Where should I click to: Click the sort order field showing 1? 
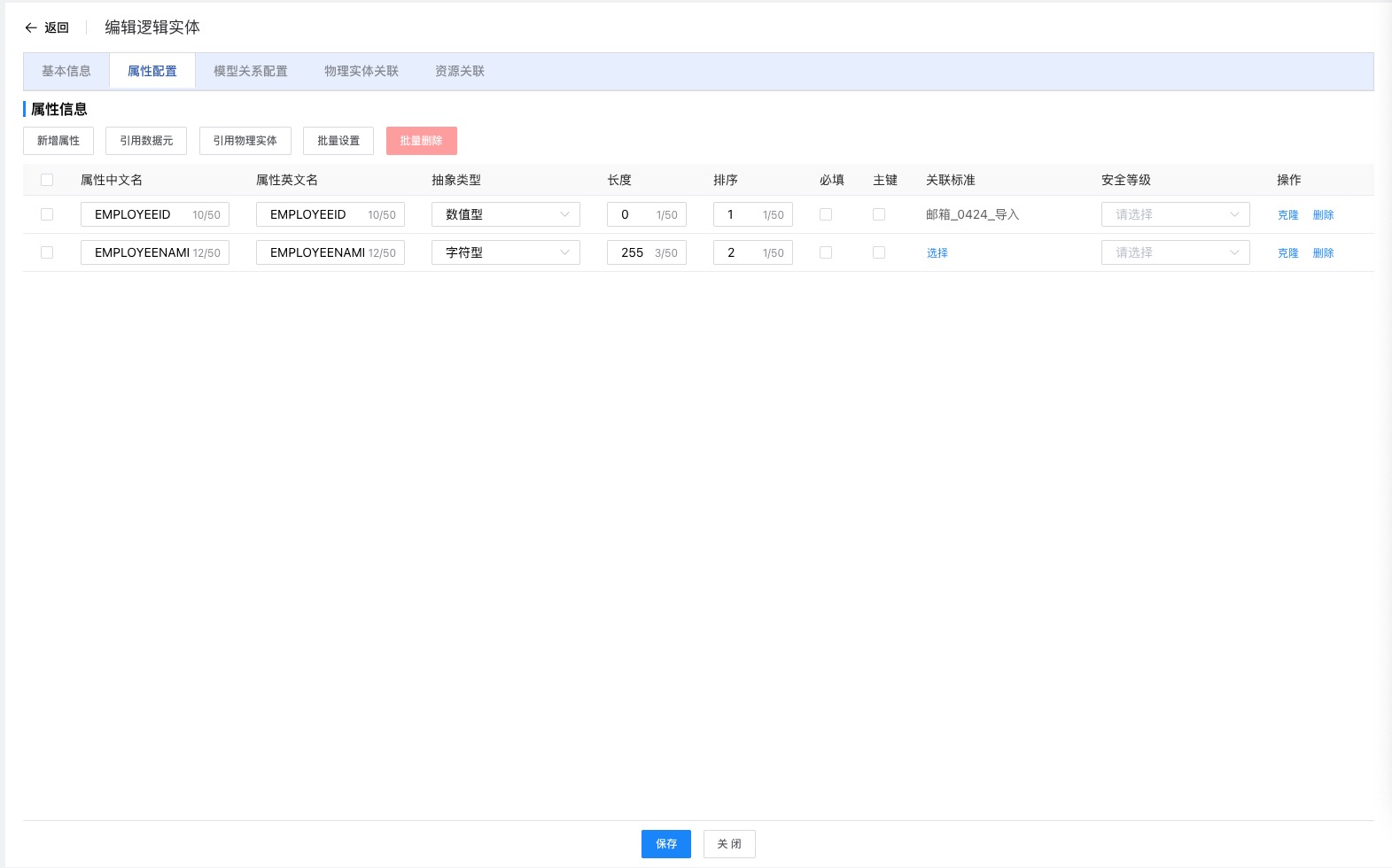click(x=753, y=214)
